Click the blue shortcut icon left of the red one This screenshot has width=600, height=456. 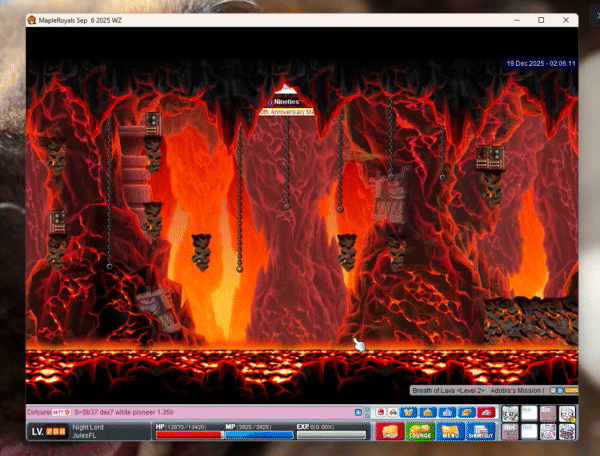click(466, 412)
